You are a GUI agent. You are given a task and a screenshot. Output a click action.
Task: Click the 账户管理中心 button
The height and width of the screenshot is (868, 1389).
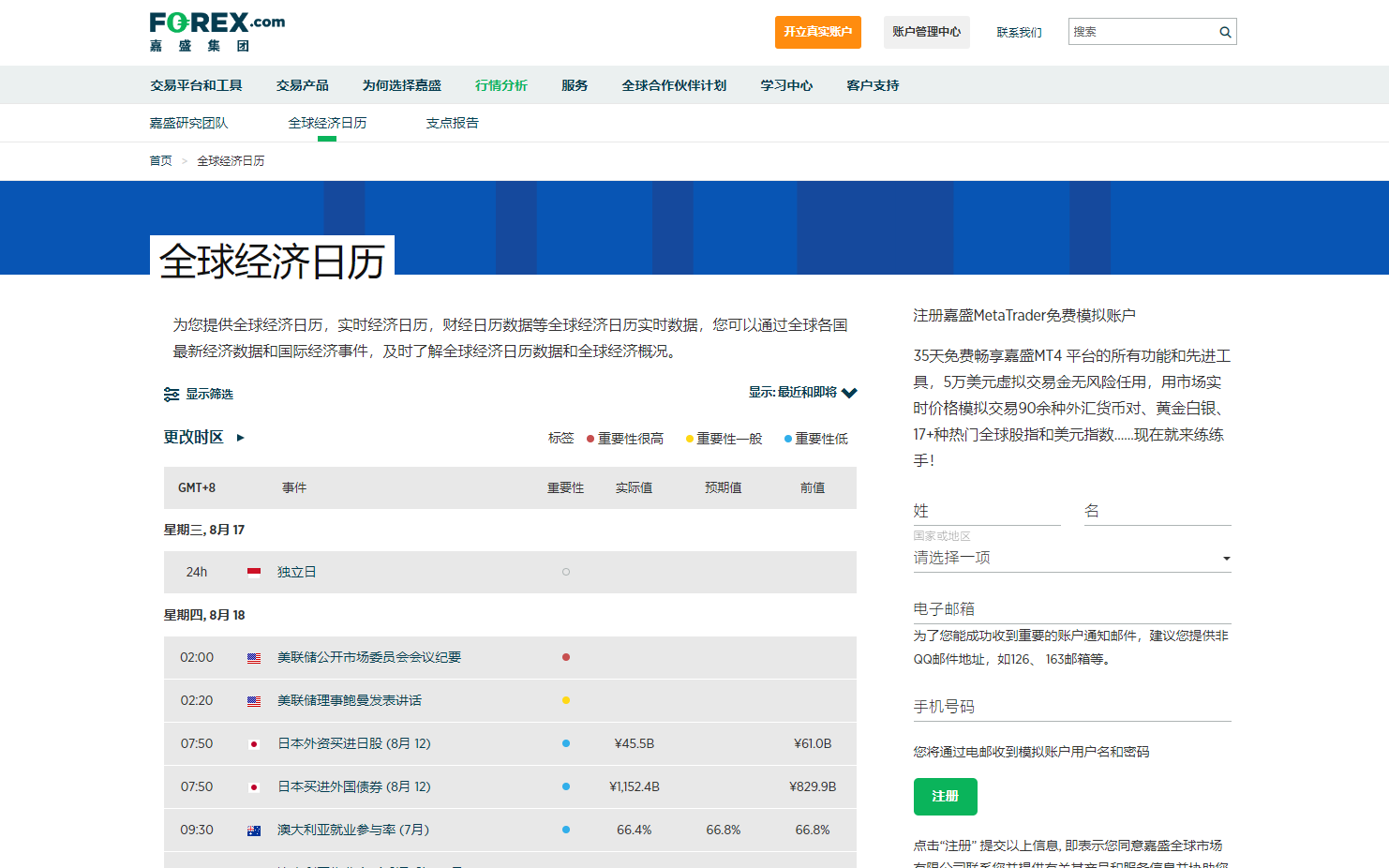pyautogui.click(x=927, y=32)
